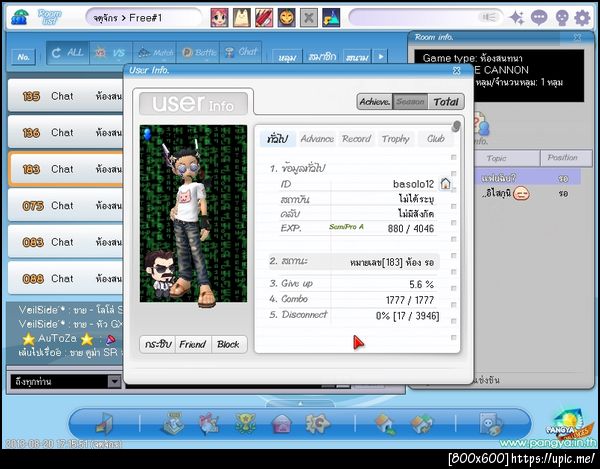Click the stairs building icon in bottom toolbar
The image size is (600, 469).
pyautogui.click(x=173, y=423)
